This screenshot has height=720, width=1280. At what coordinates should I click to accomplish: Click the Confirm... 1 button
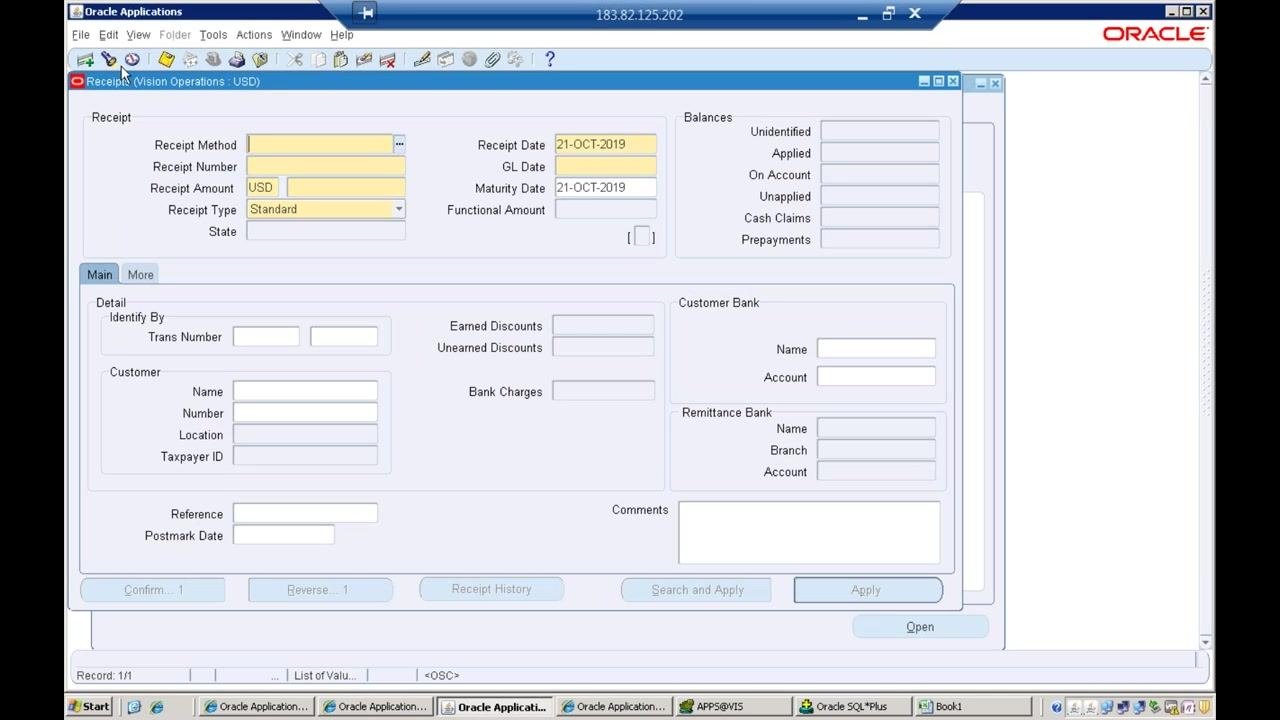153,590
